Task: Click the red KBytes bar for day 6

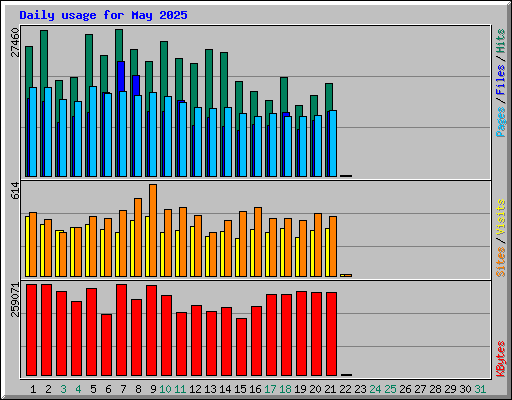Action: [107, 345]
